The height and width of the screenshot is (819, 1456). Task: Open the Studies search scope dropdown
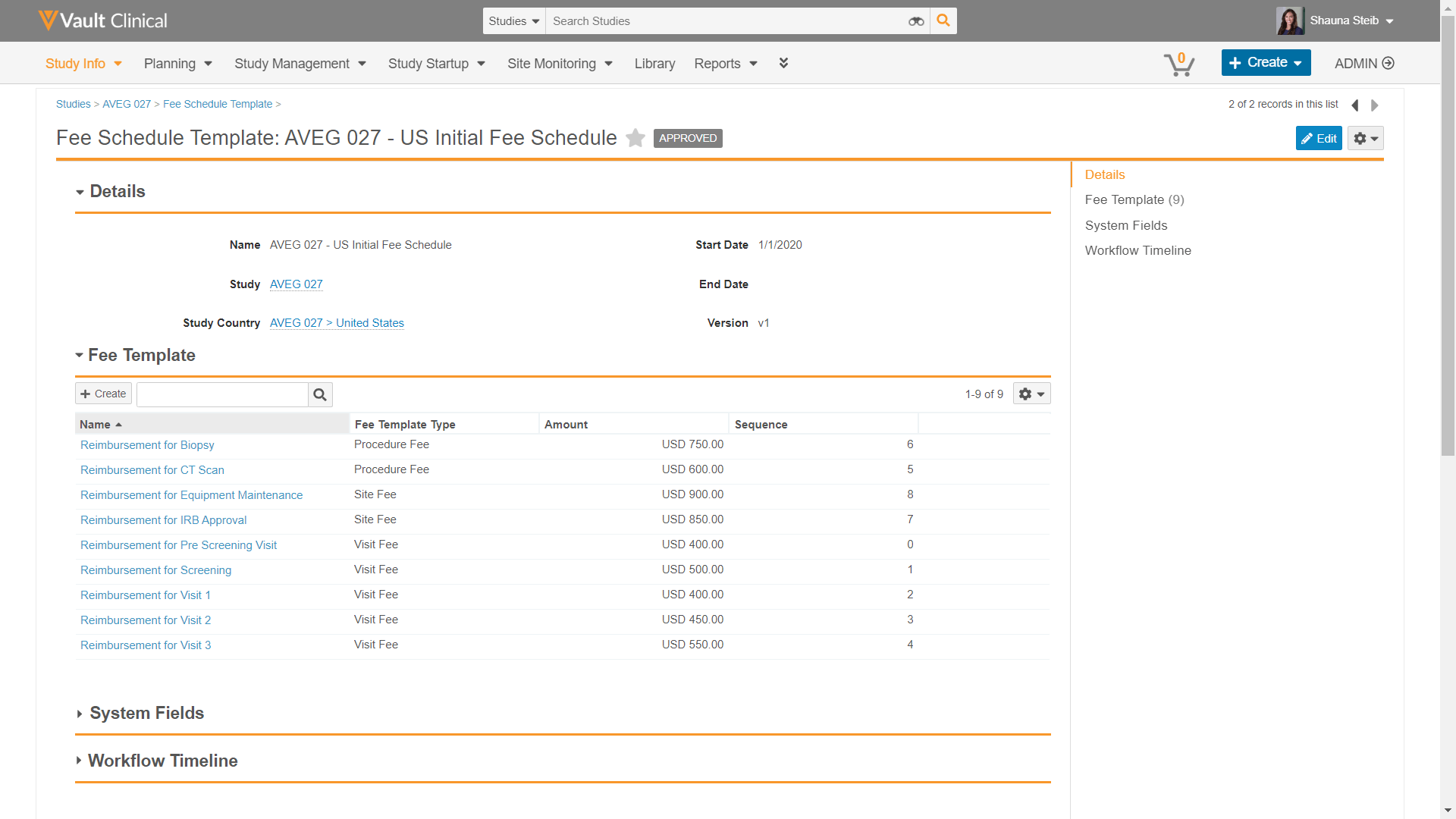513,21
